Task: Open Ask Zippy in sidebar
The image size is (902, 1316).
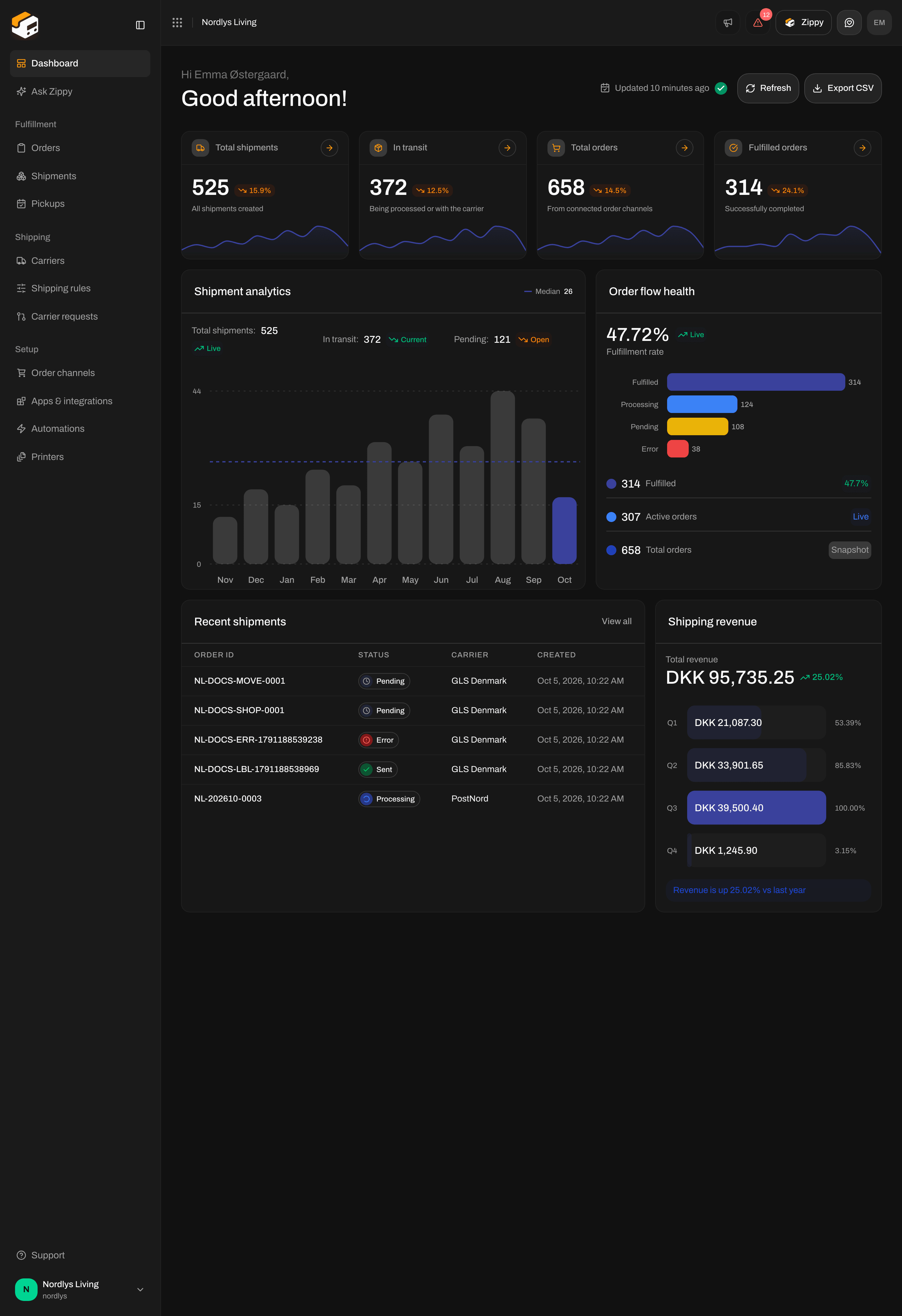Action: [80, 92]
